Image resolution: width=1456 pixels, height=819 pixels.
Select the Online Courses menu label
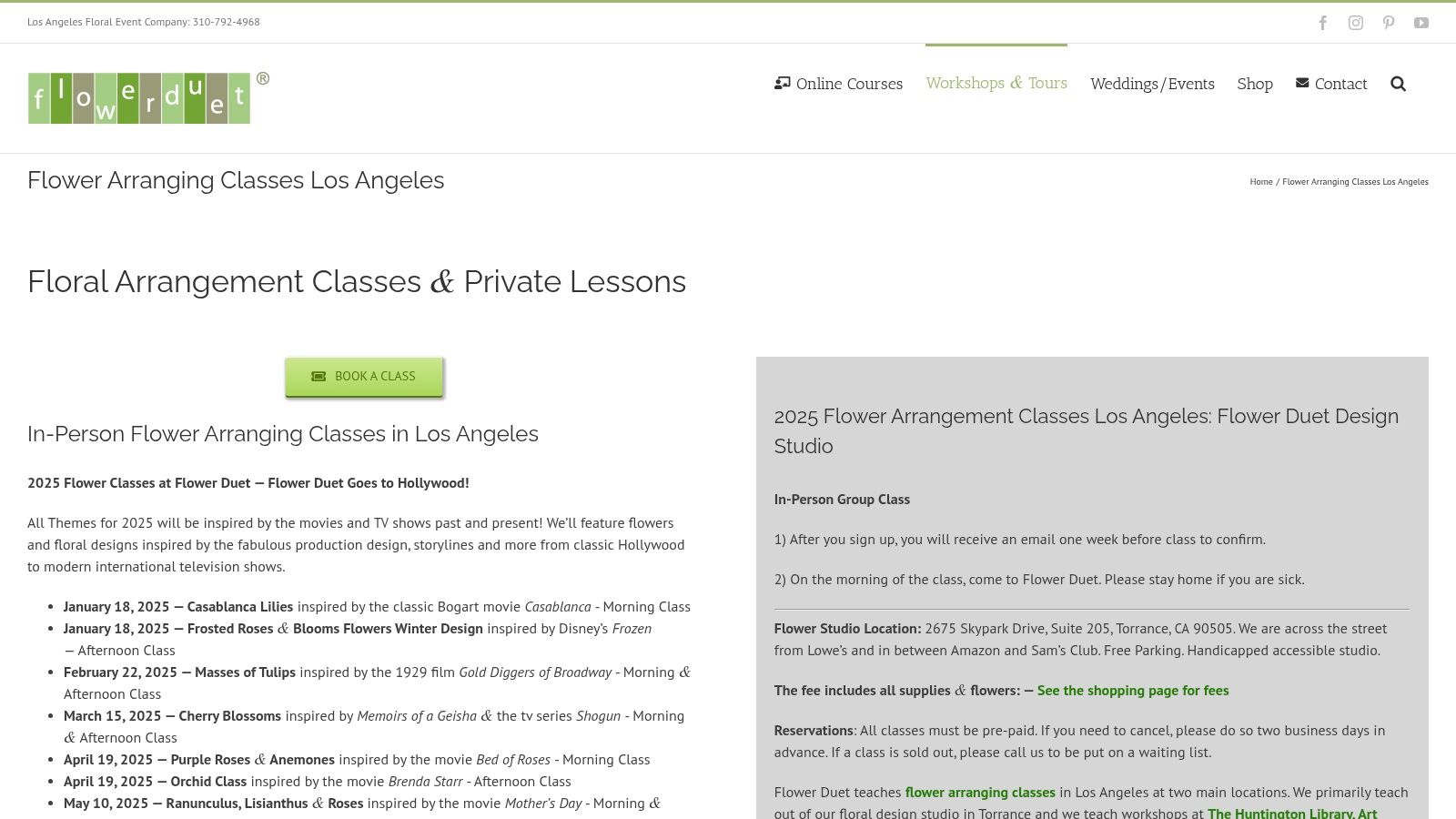click(849, 84)
